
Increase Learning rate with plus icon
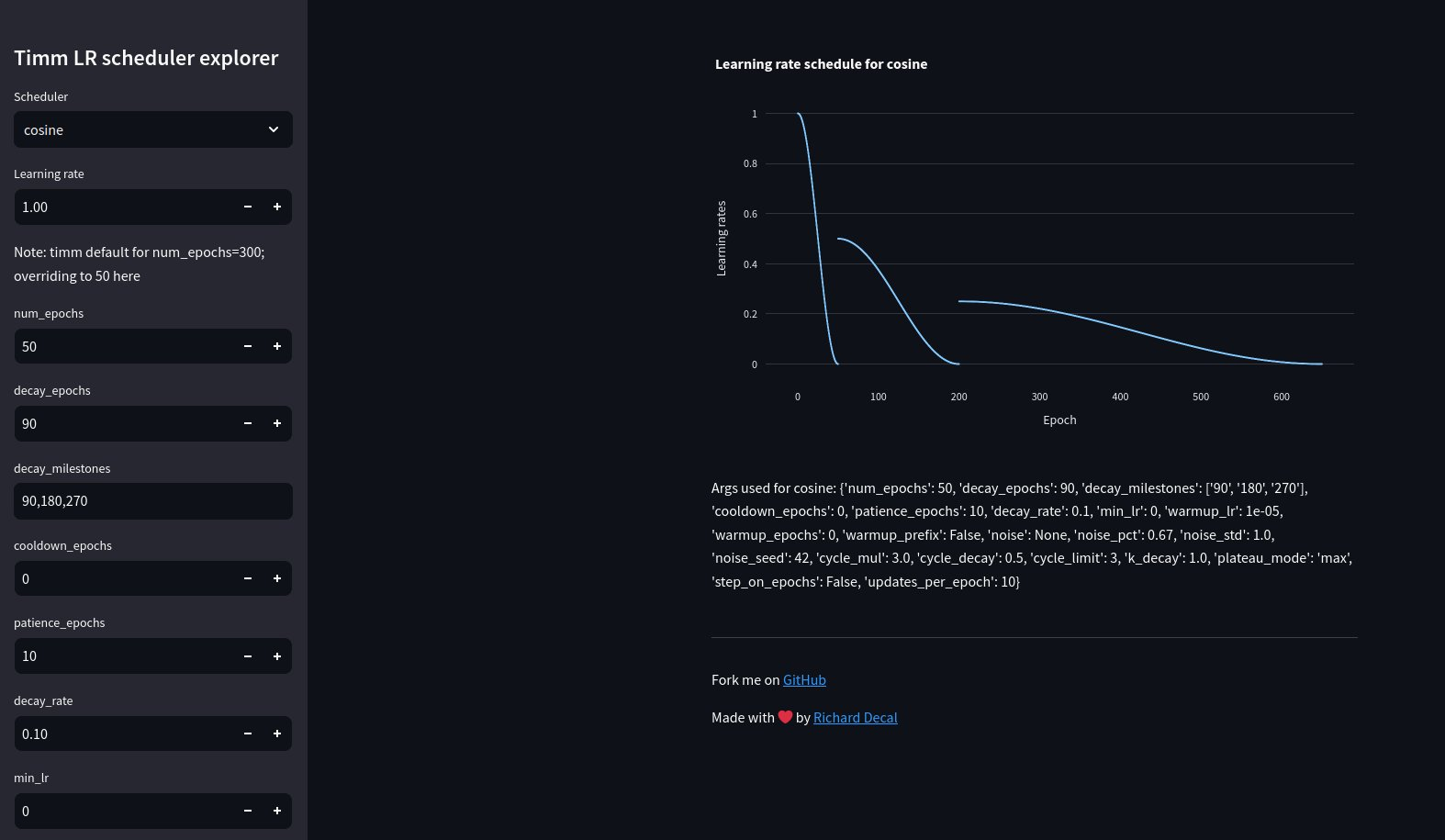pyautogui.click(x=276, y=207)
